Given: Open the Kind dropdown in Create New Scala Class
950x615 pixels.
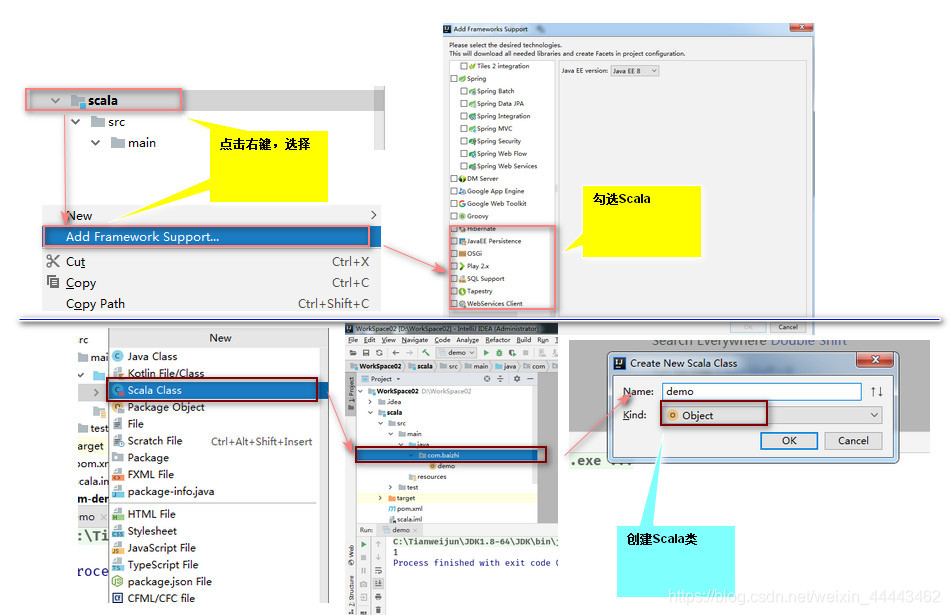Looking at the screenshot, I should coord(771,415).
